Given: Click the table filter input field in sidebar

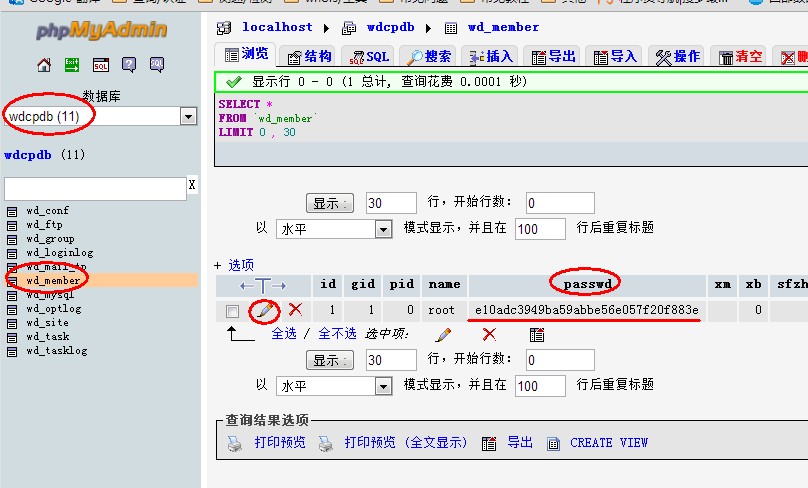Looking at the screenshot, I should pyautogui.click(x=95, y=188).
